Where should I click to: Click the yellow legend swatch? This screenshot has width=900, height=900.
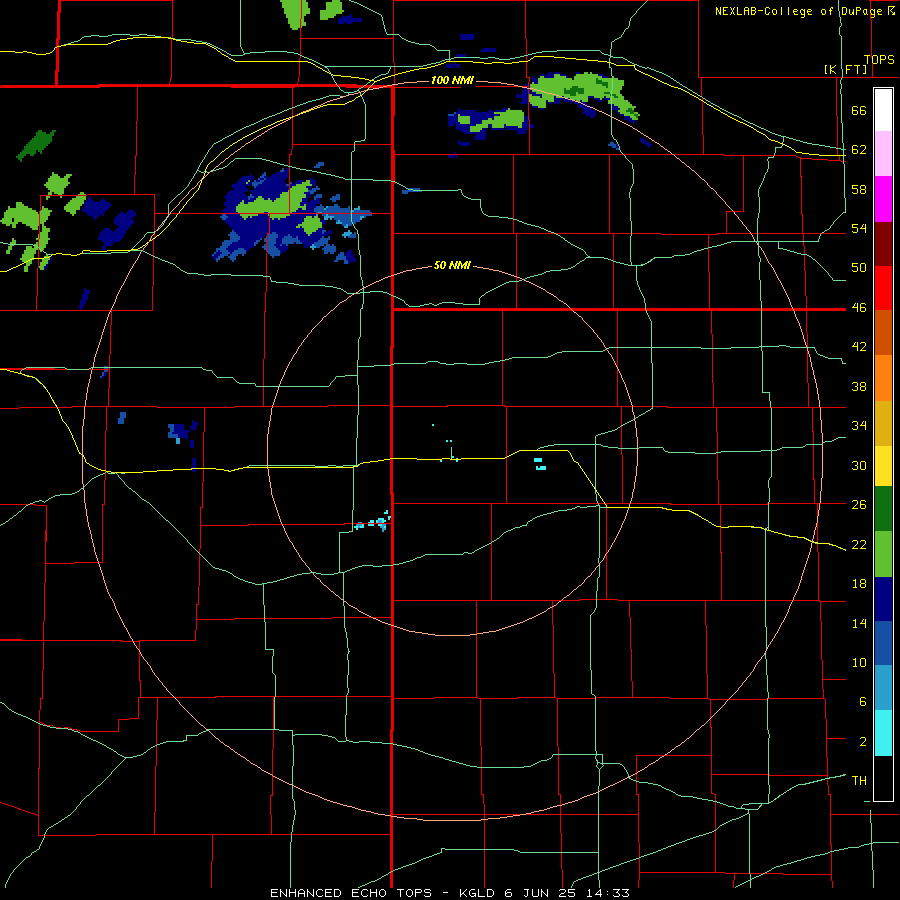883,465
